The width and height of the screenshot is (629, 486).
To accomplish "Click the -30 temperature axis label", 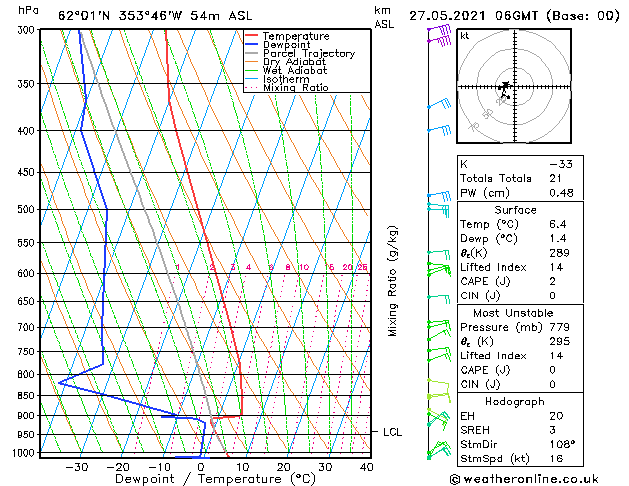I will [x=77, y=467].
